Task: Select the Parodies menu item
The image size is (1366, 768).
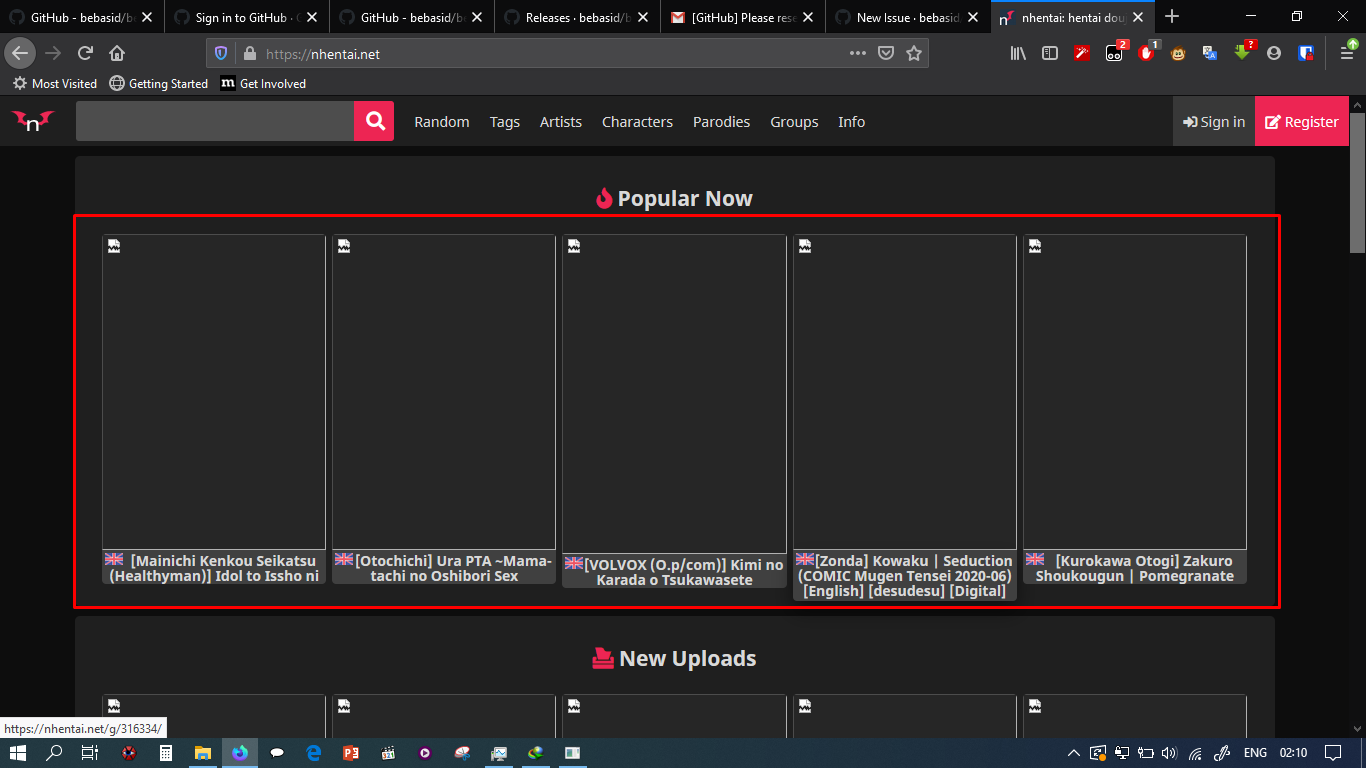Action: pyautogui.click(x=721, y=121)
